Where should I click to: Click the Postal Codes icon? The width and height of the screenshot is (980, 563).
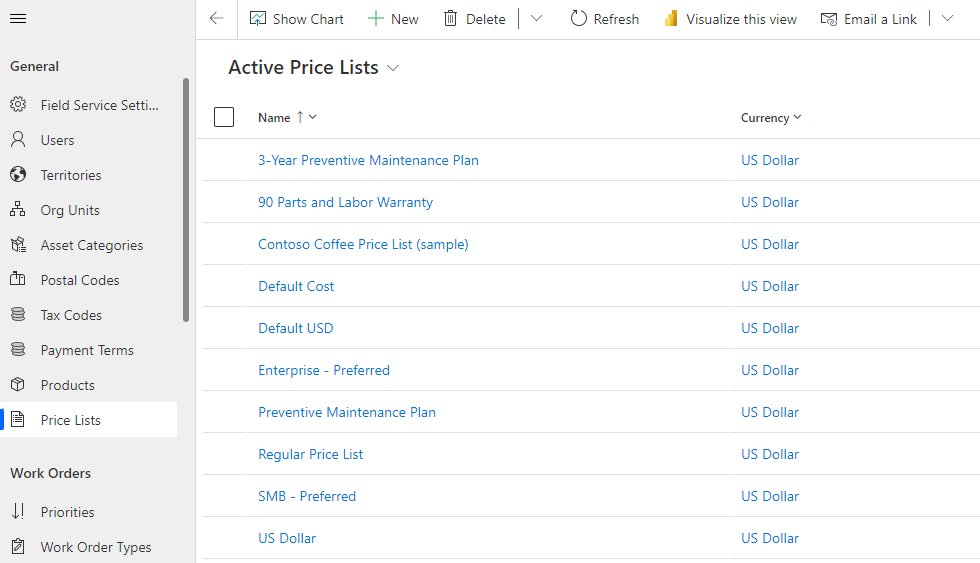(18, 279)
